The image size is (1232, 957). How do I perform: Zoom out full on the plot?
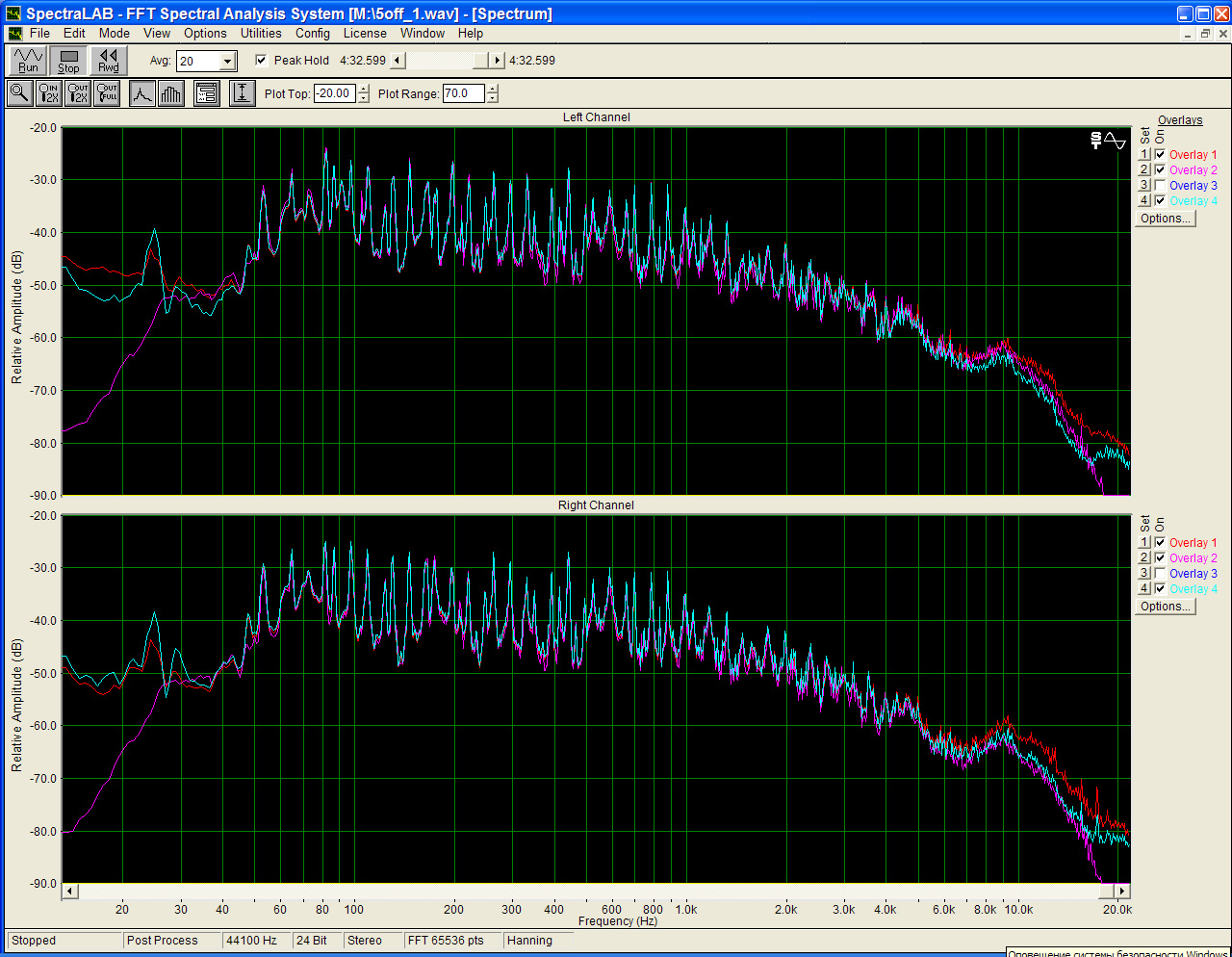(x=108, y=93)
